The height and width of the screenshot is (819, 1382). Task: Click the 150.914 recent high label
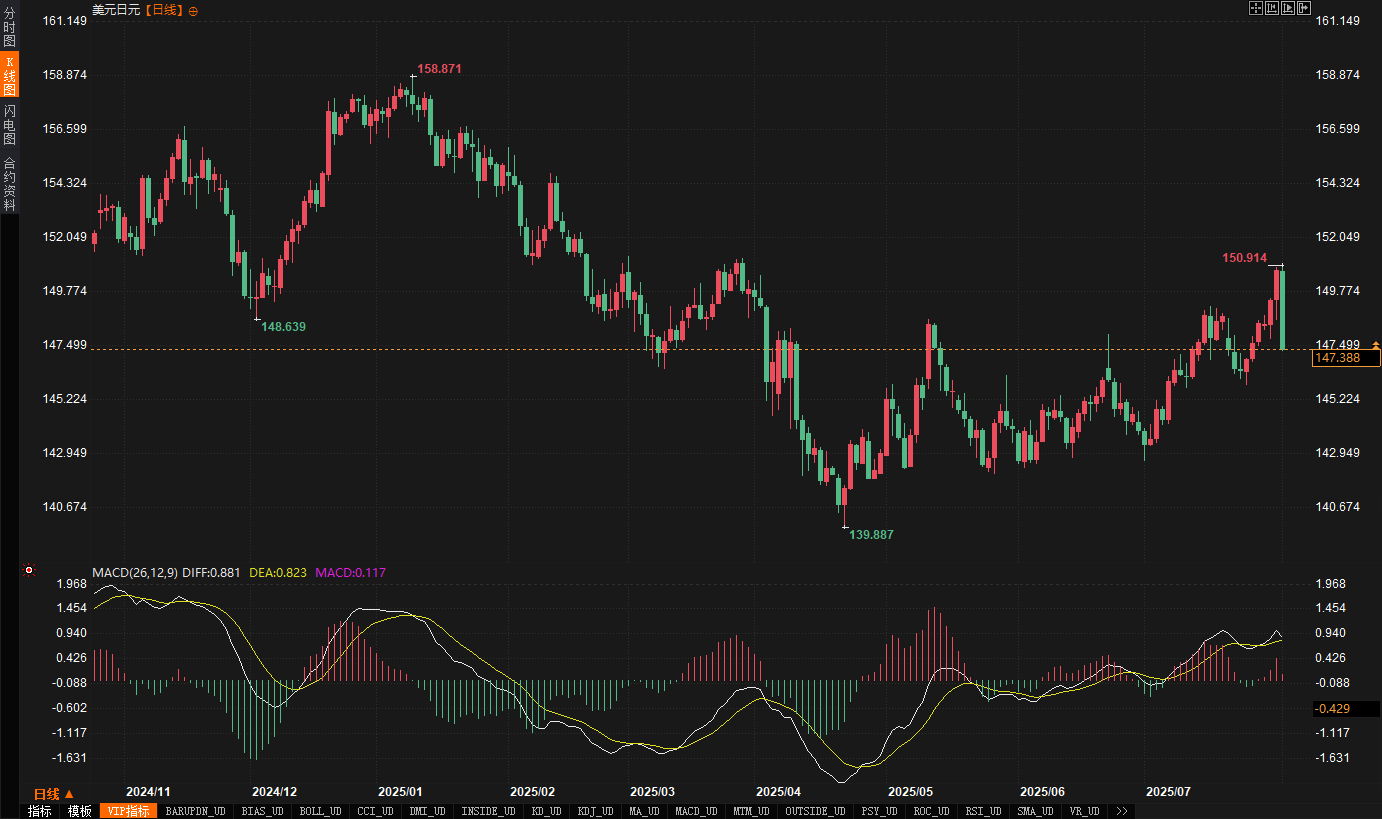(1244, 258)
